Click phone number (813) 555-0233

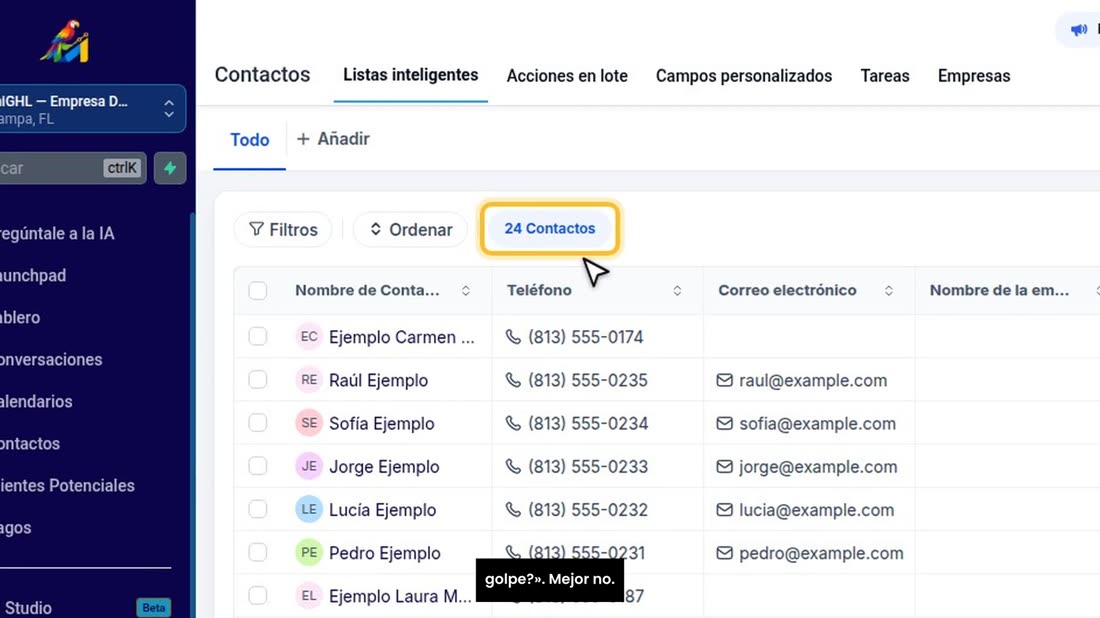(x=588, y=466)
